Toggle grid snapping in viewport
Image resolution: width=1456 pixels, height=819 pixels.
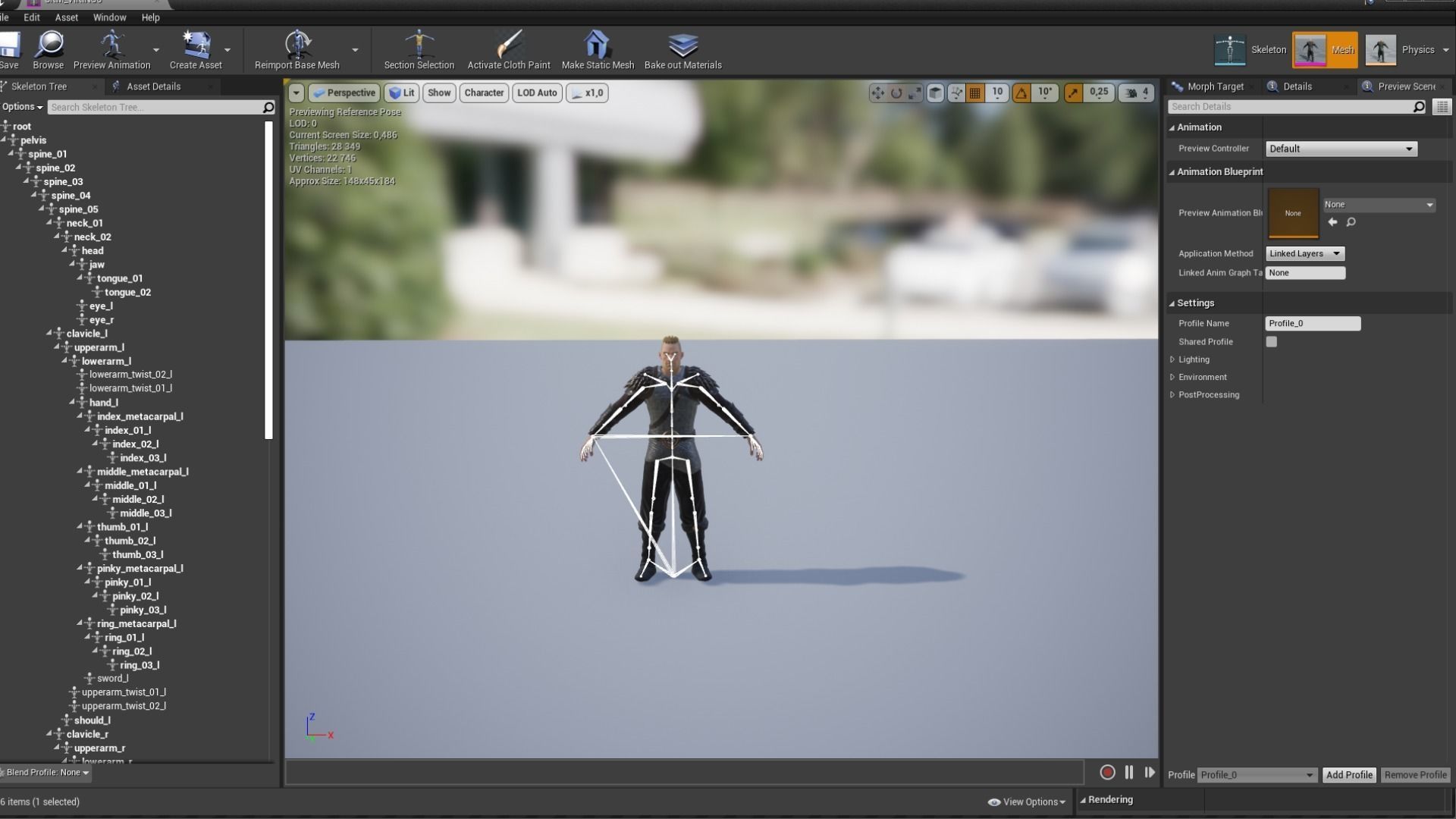(975, 93)
